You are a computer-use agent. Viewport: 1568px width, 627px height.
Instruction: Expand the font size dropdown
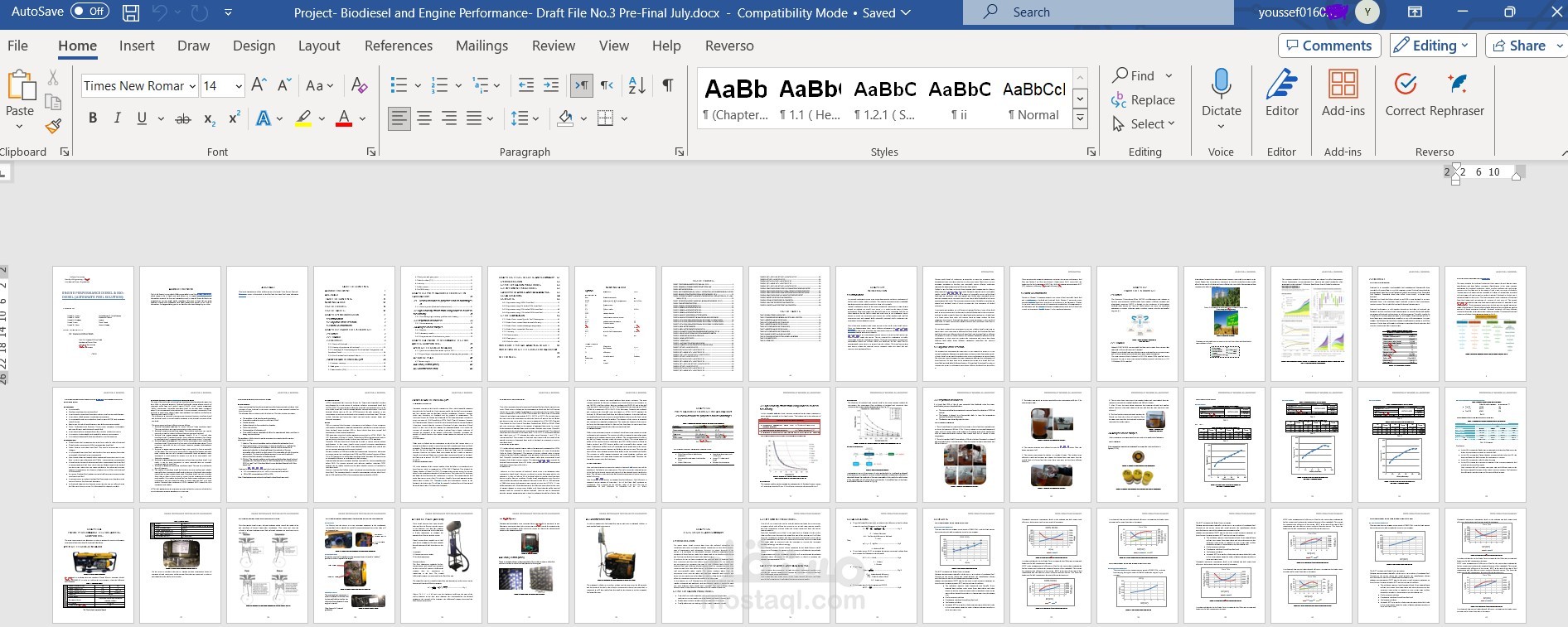tap(239, 86)
